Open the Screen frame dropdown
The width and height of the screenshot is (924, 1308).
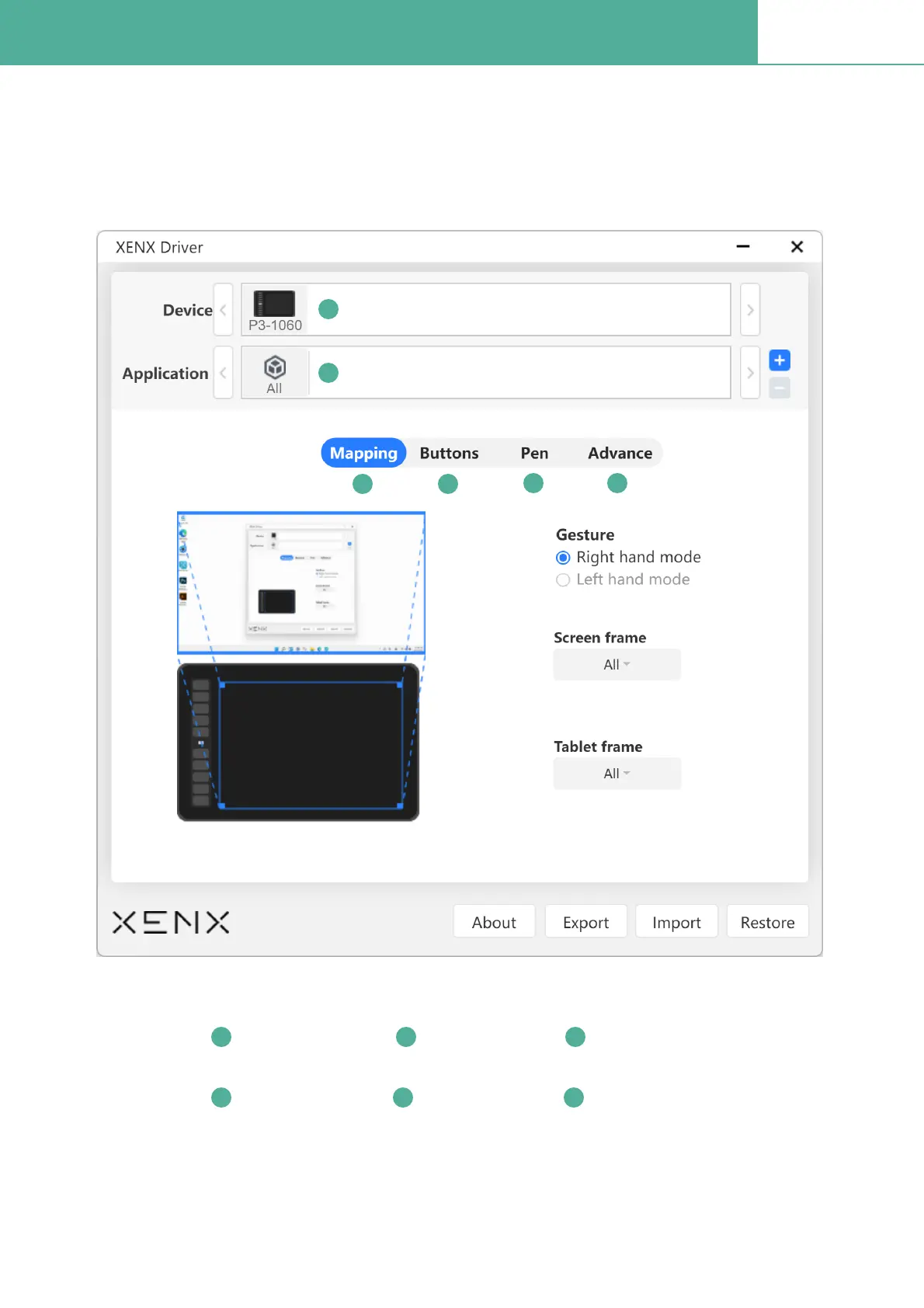[x=617, y=665]
